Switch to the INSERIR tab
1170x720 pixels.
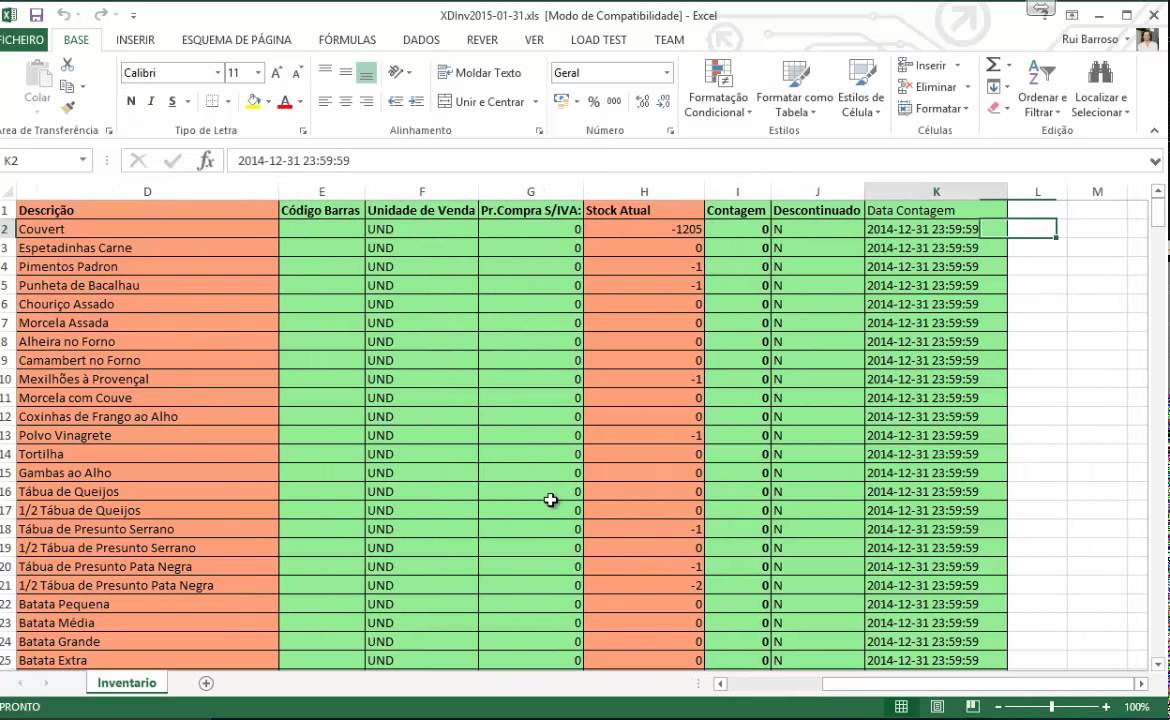(x=135, y=40)
